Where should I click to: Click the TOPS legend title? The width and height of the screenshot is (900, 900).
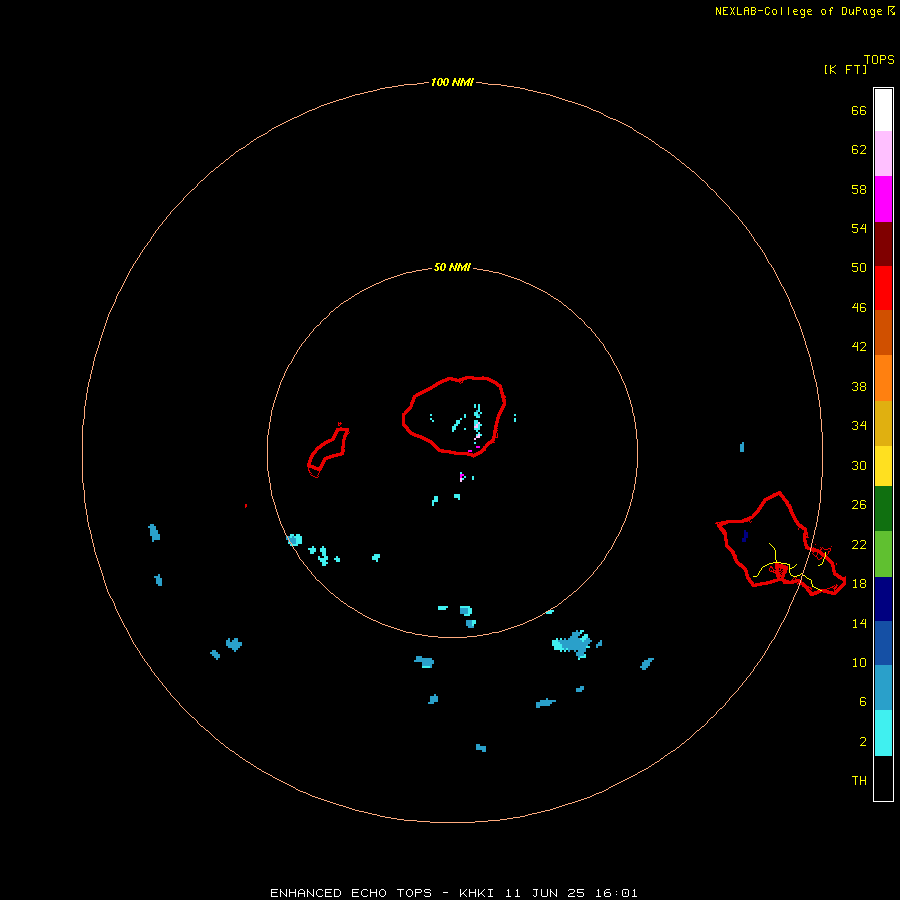tap(879, 59)
